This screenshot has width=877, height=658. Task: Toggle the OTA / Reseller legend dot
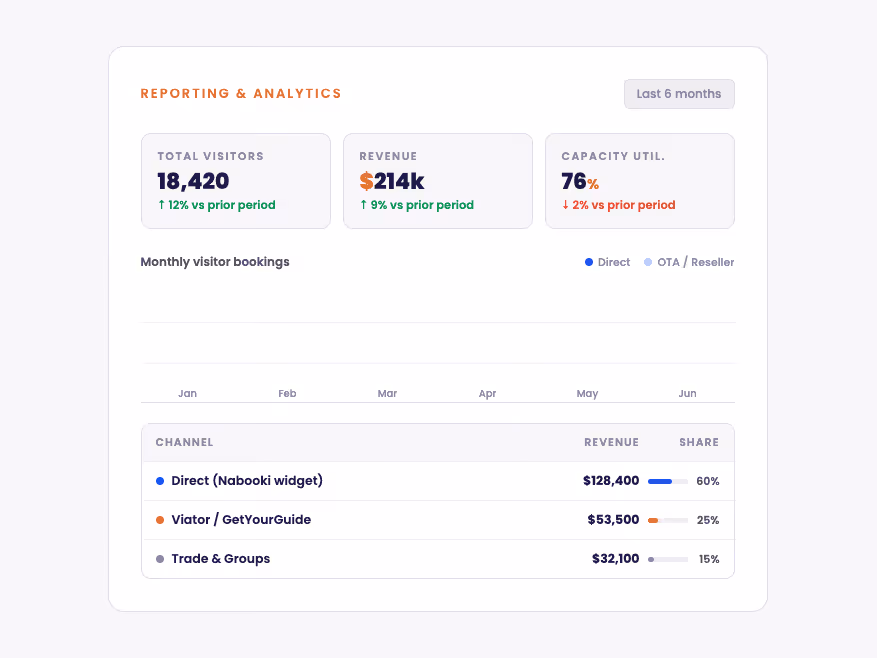coord(648,262)
